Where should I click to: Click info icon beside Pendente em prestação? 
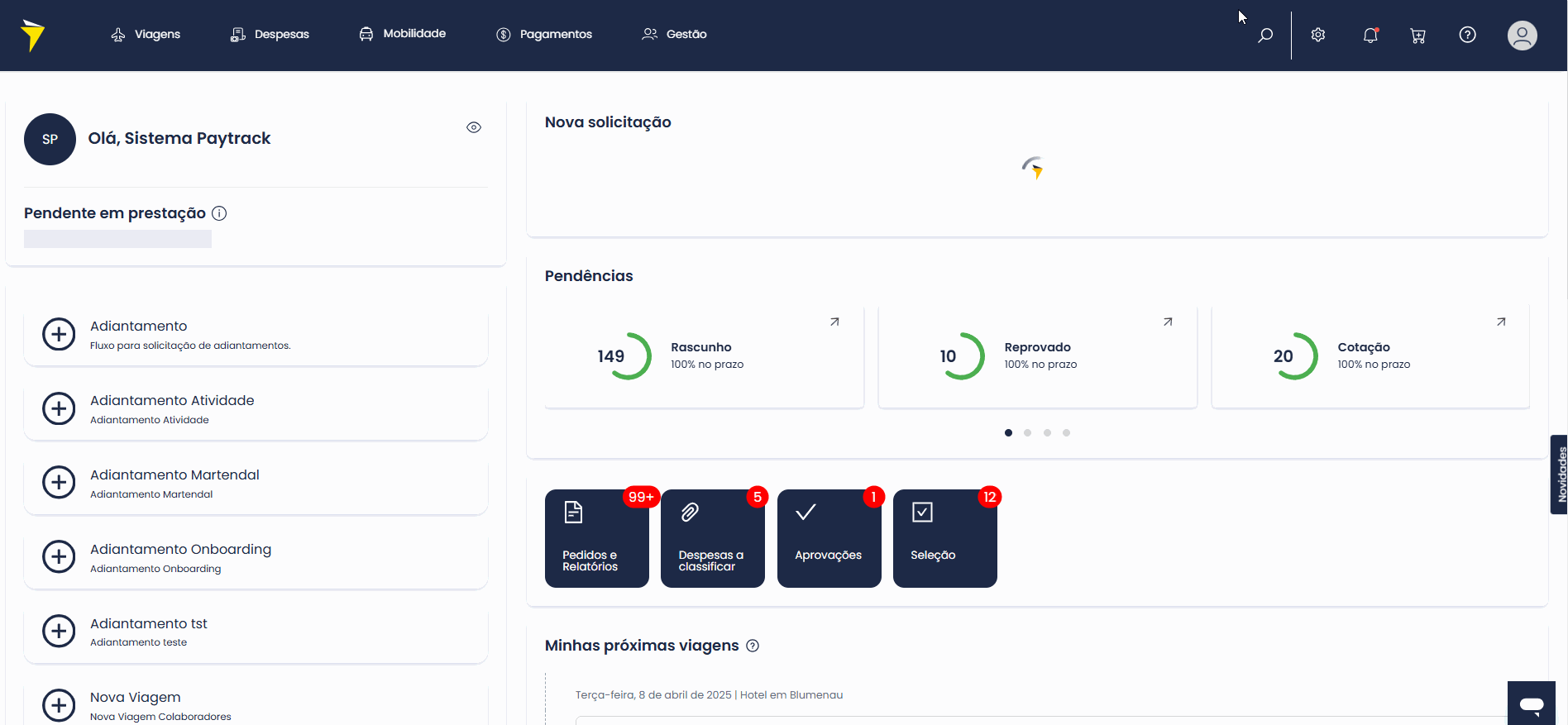[x=219, y=213]
